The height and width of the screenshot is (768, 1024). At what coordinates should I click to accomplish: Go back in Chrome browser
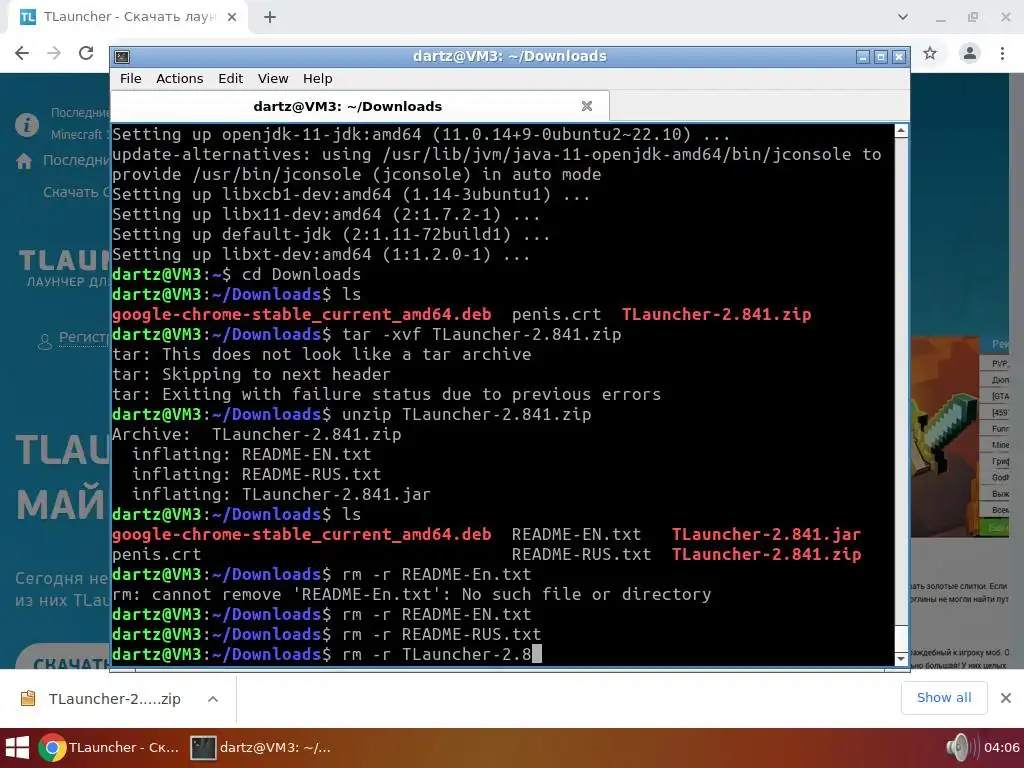pyautogui.click(x=22, y=53)
